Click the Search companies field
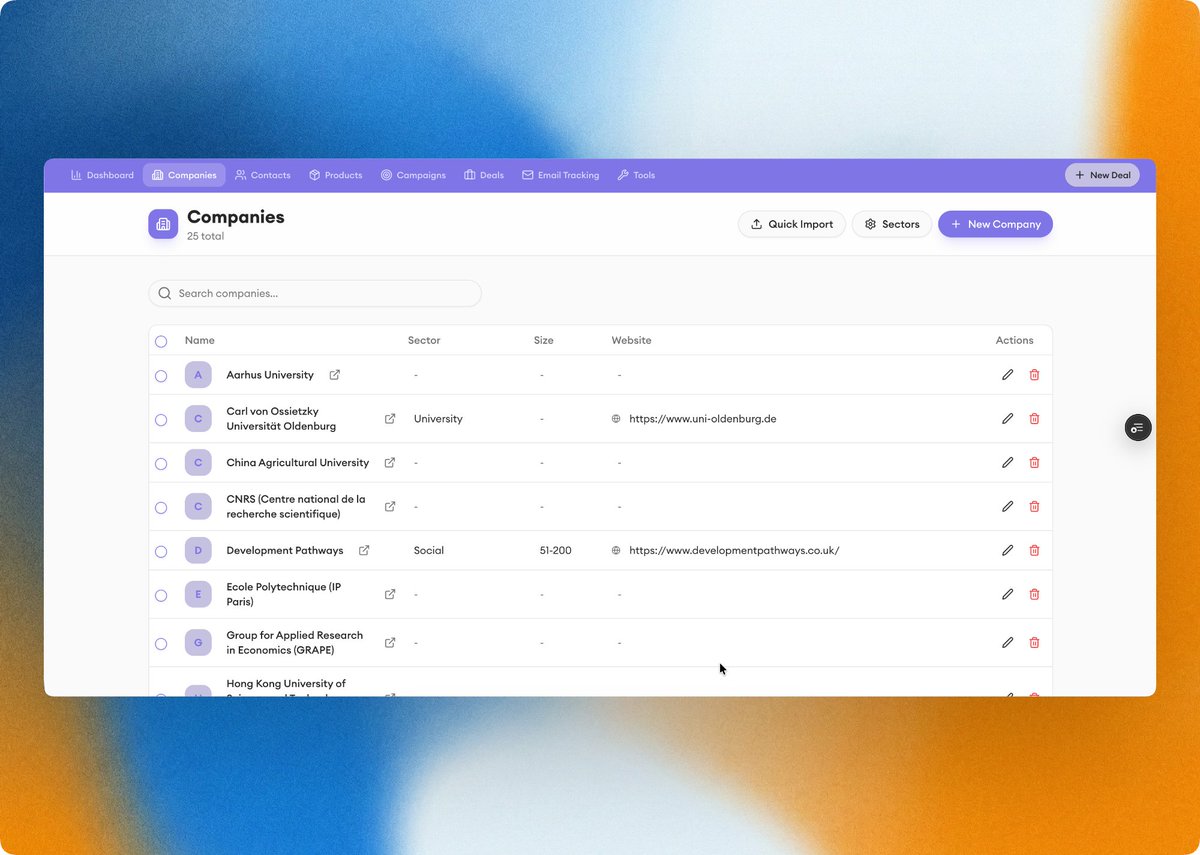The image size is (1200, 855). pos(315,293)
